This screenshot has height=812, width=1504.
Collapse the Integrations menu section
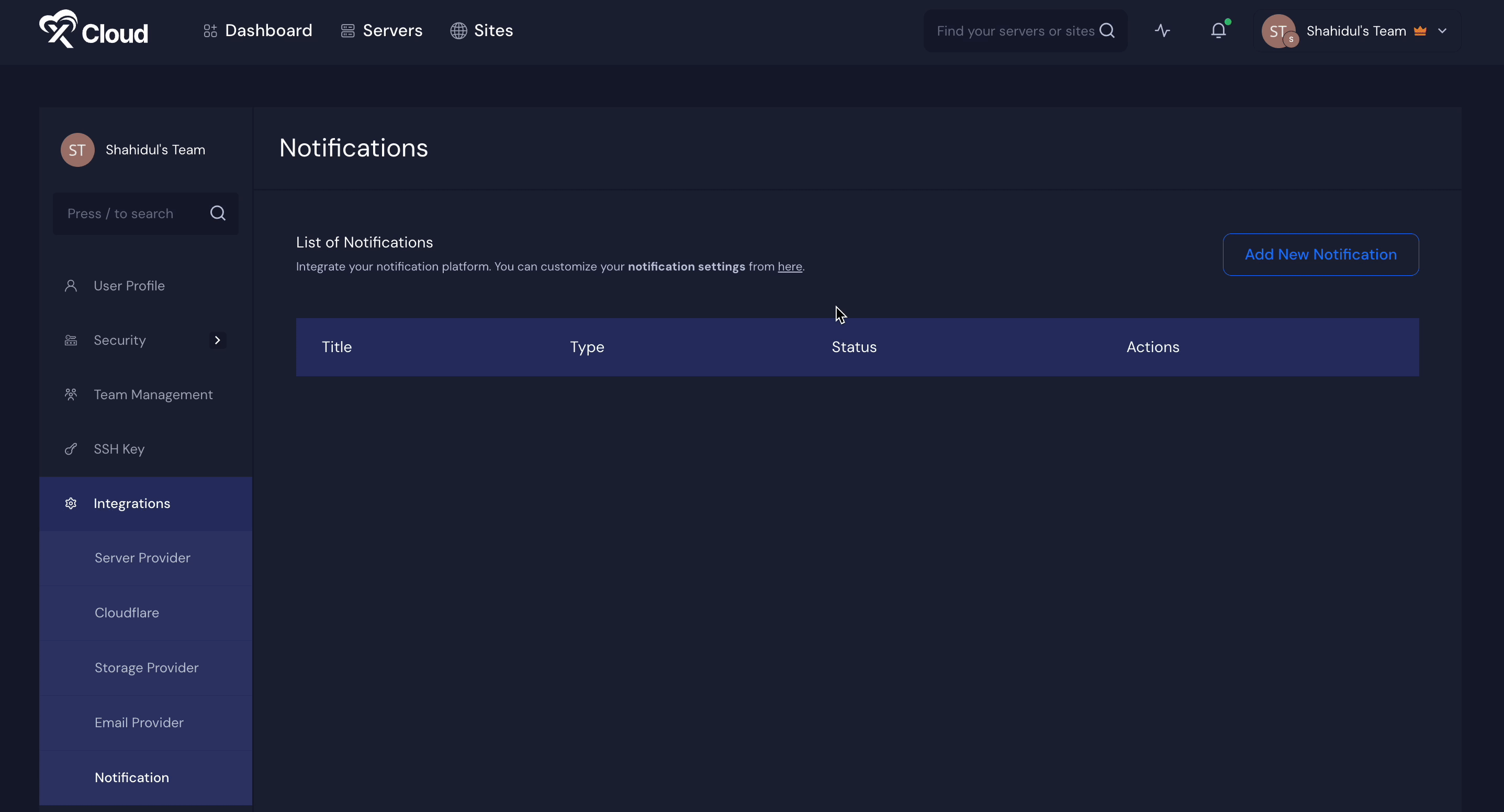tap(132, 504)
